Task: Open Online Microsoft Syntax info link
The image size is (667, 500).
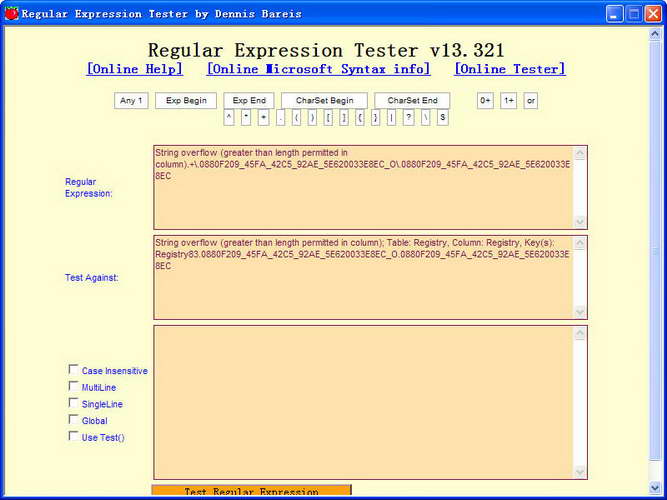Action: coord(318,69)
